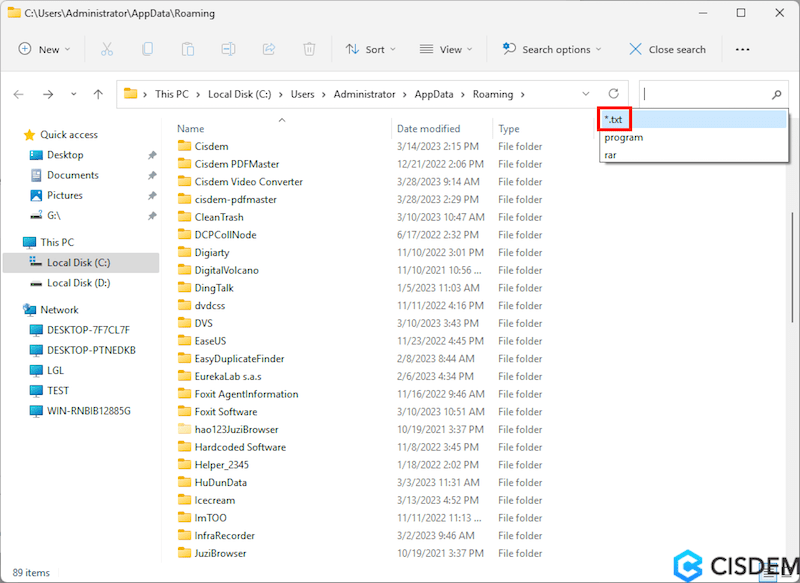Click the Share icon in toolbar
The image size is (800, 583).
tap(269, 49)
